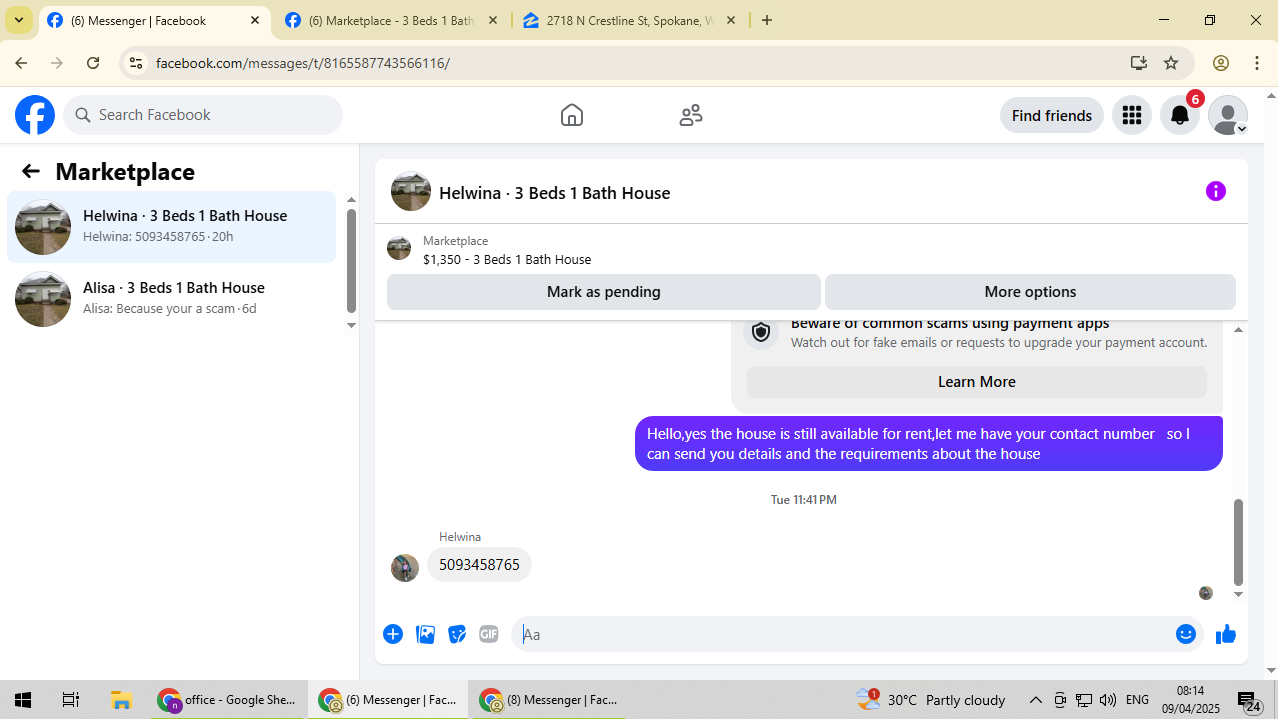Screen dimensions: 1278x719
Task: Click the Facebook logo
Action: (x=35, y=115)
